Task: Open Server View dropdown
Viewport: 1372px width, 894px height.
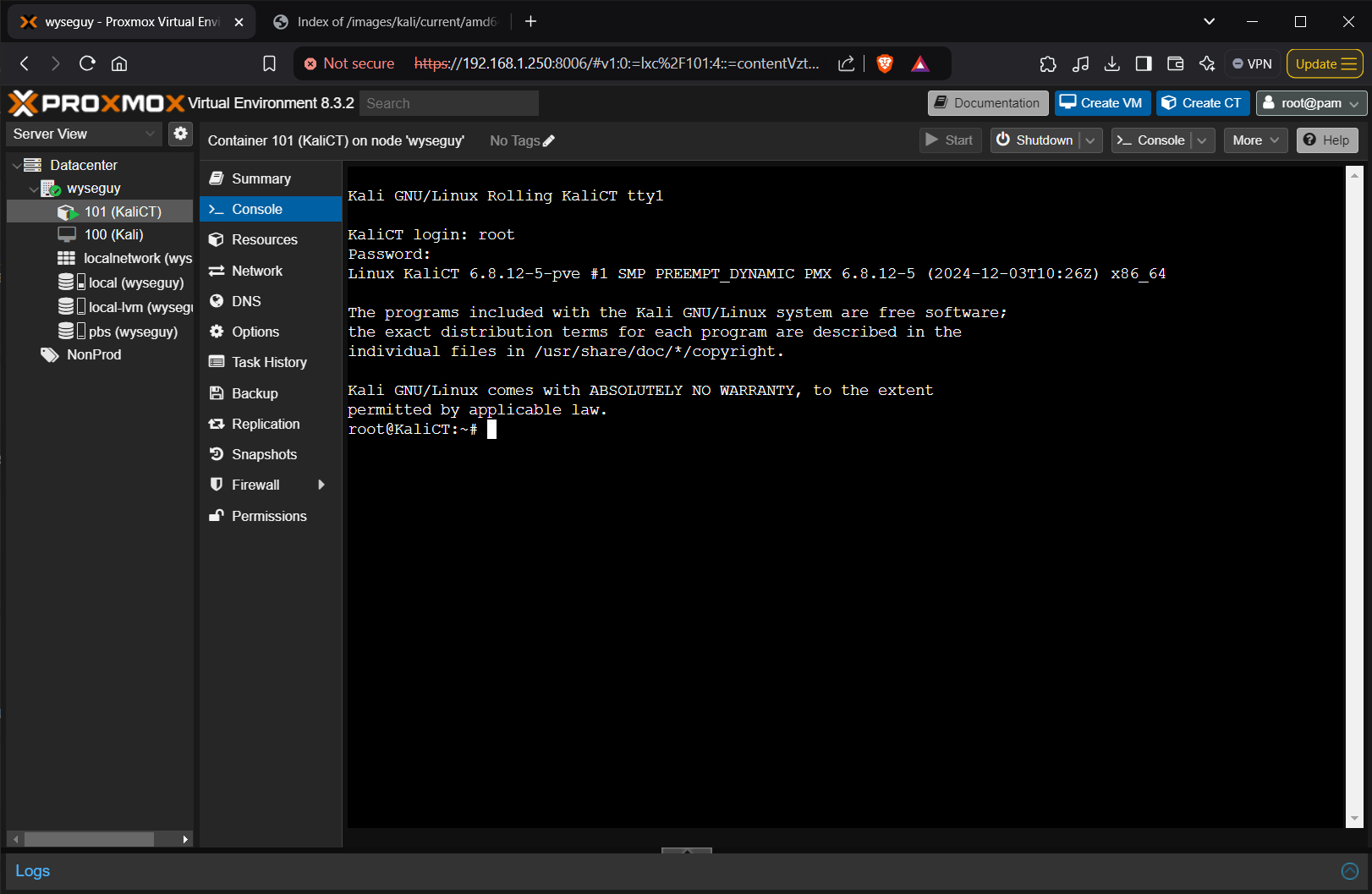Action: pos(82,134)
